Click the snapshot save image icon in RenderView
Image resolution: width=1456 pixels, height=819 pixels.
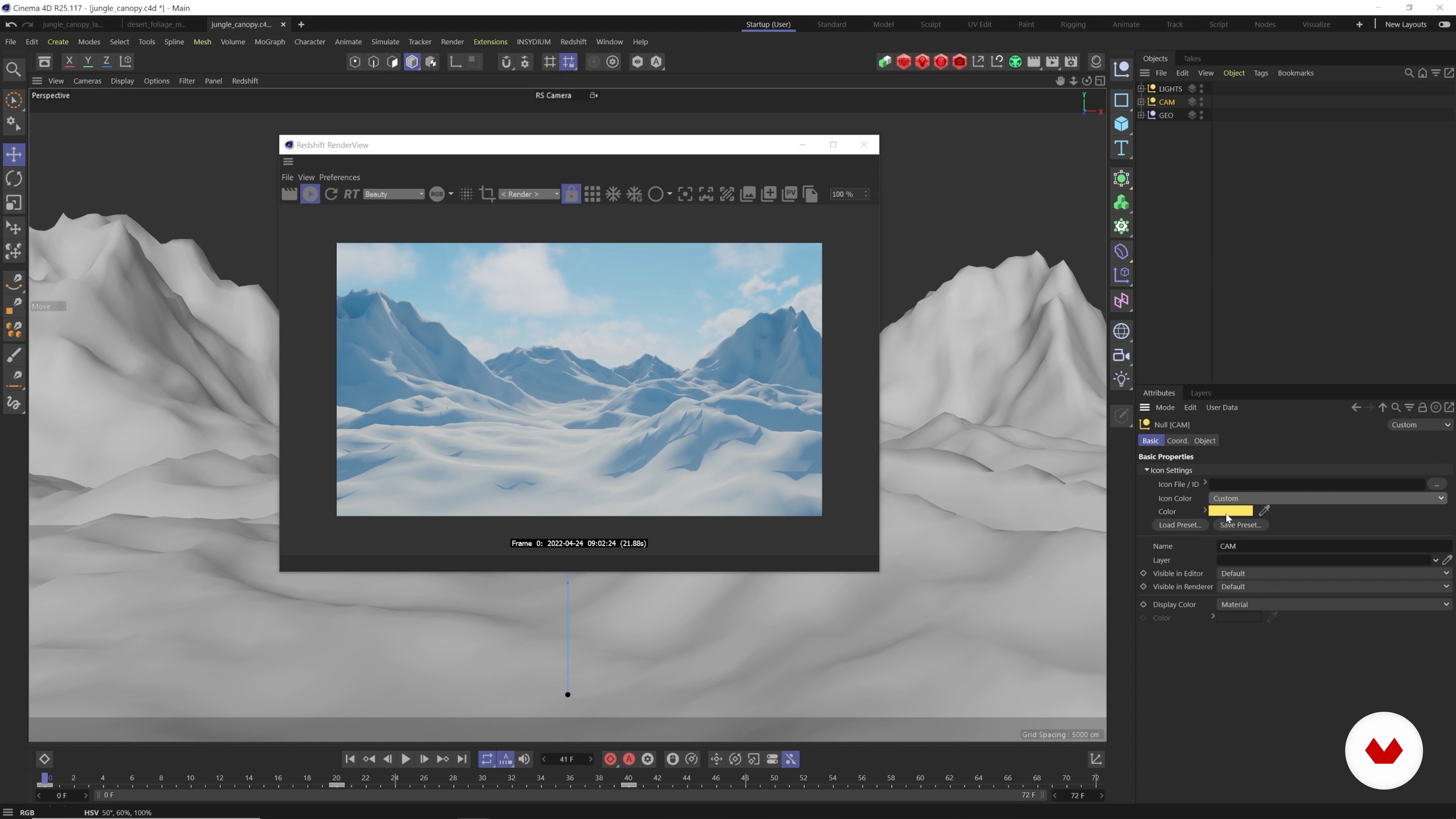click(x=748, y=194)
